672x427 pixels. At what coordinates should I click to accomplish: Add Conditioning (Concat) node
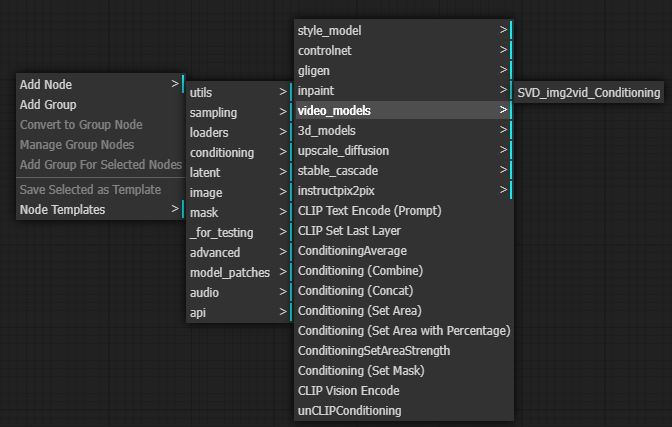coord(404,291)
